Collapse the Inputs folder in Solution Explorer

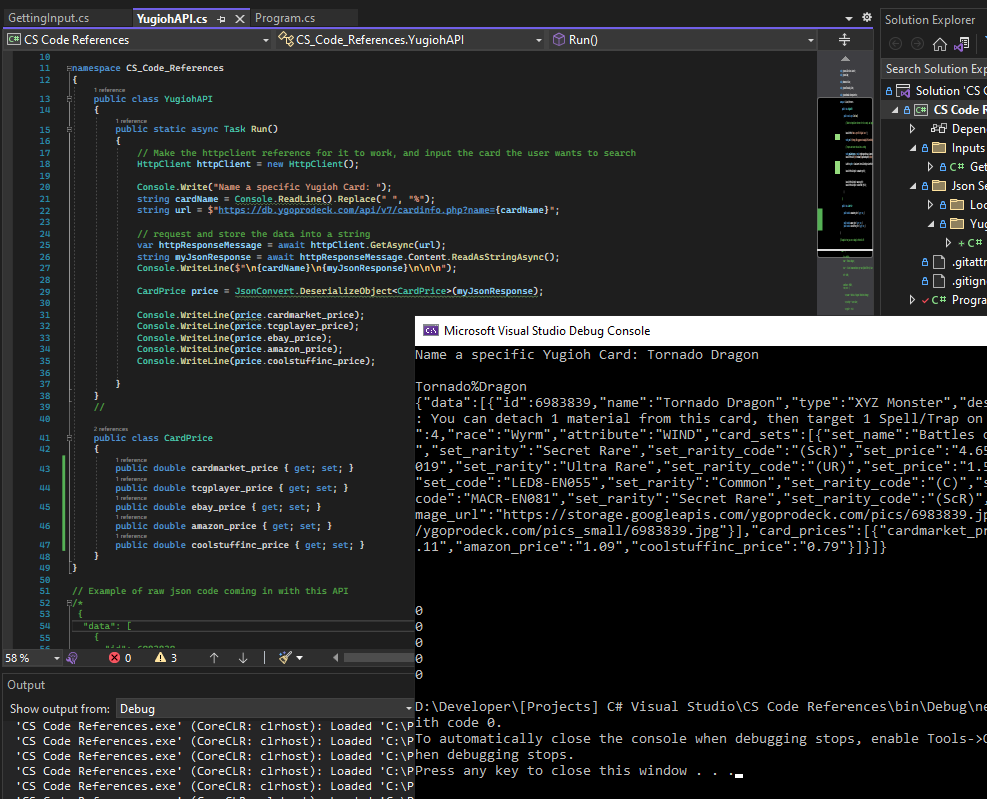point(912,148)
